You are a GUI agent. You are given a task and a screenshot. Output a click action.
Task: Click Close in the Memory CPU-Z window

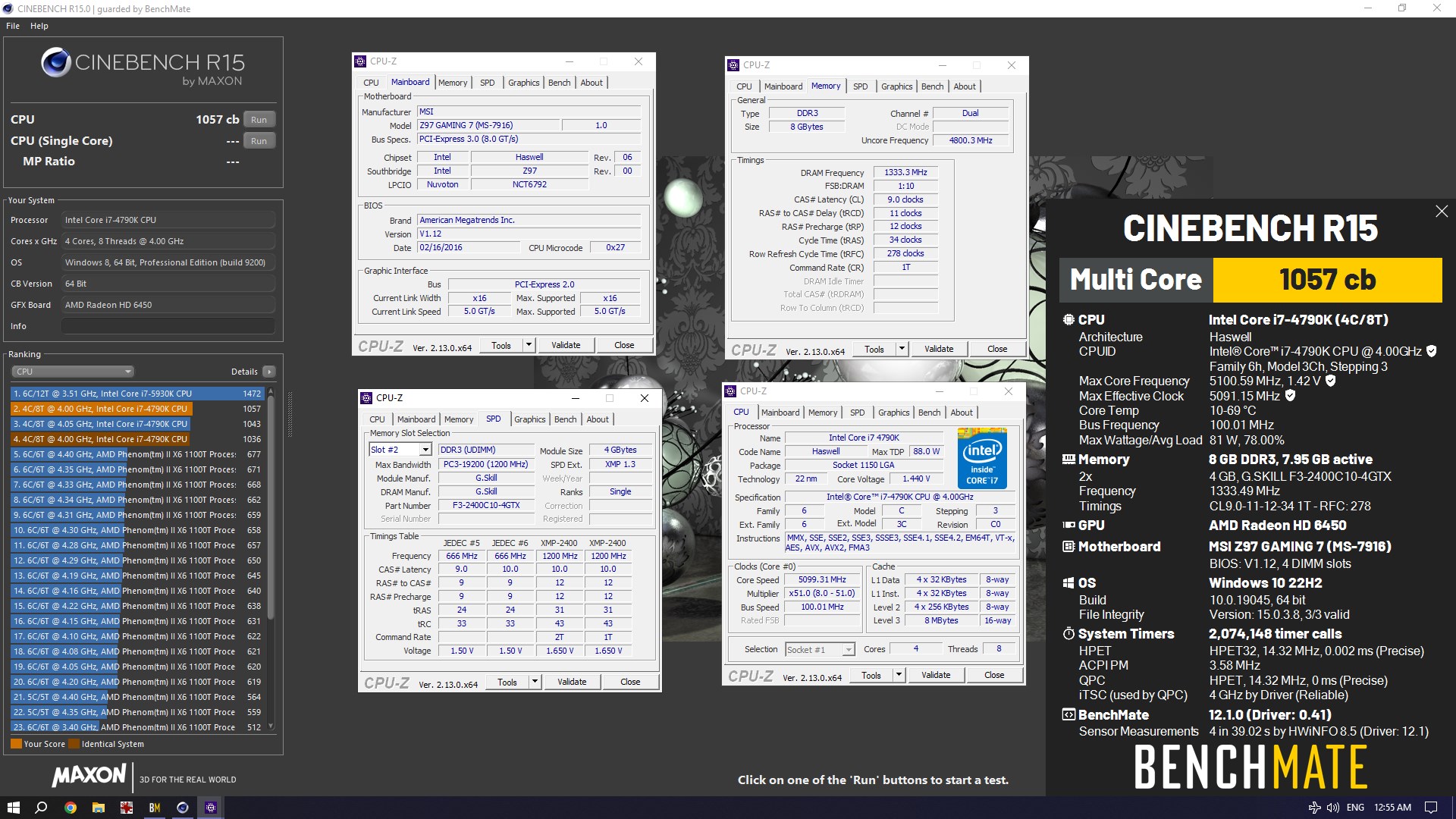pos(997,349)
